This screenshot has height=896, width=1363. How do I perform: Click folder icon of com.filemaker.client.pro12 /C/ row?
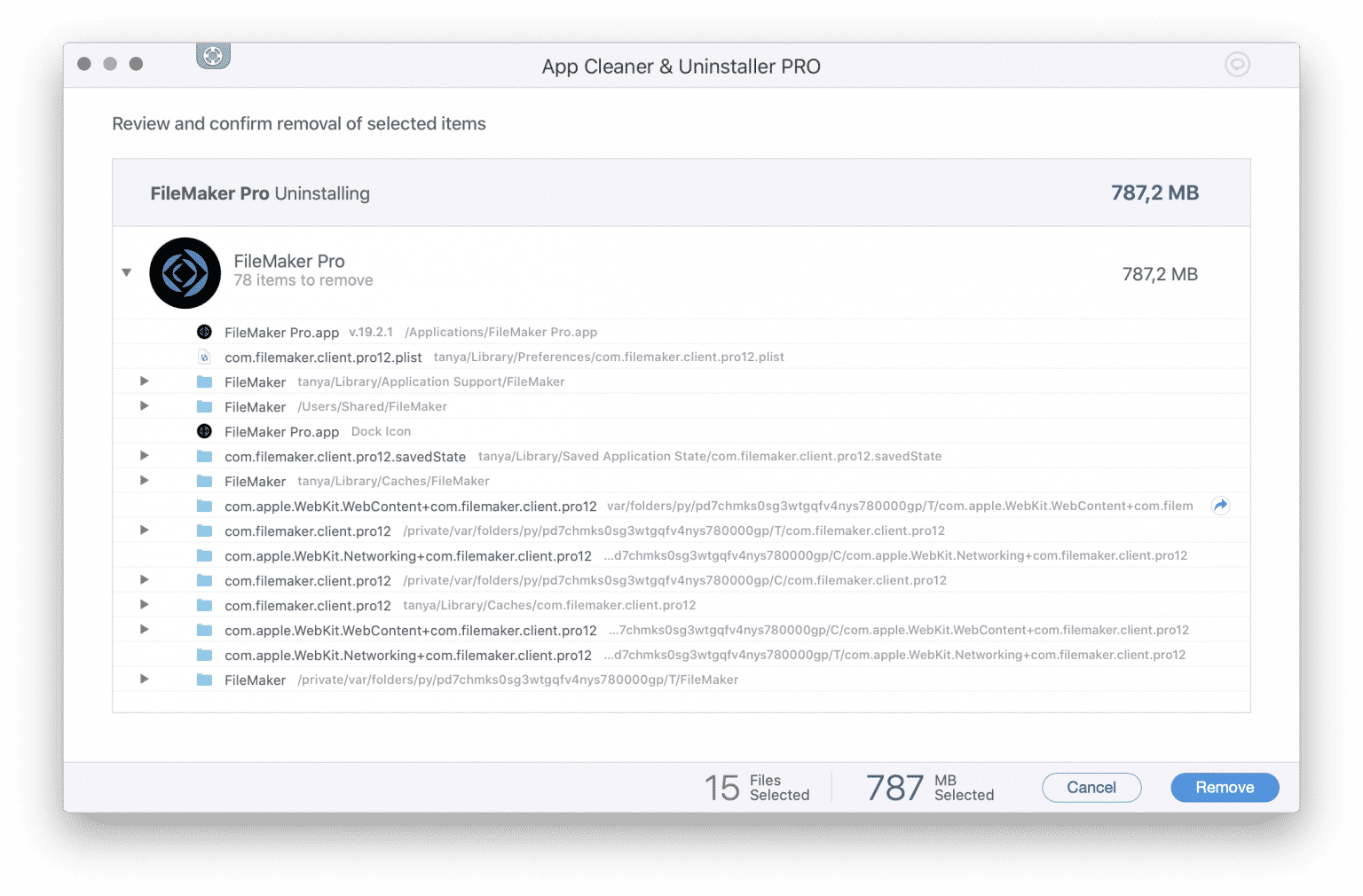click(x=204, y=580)
